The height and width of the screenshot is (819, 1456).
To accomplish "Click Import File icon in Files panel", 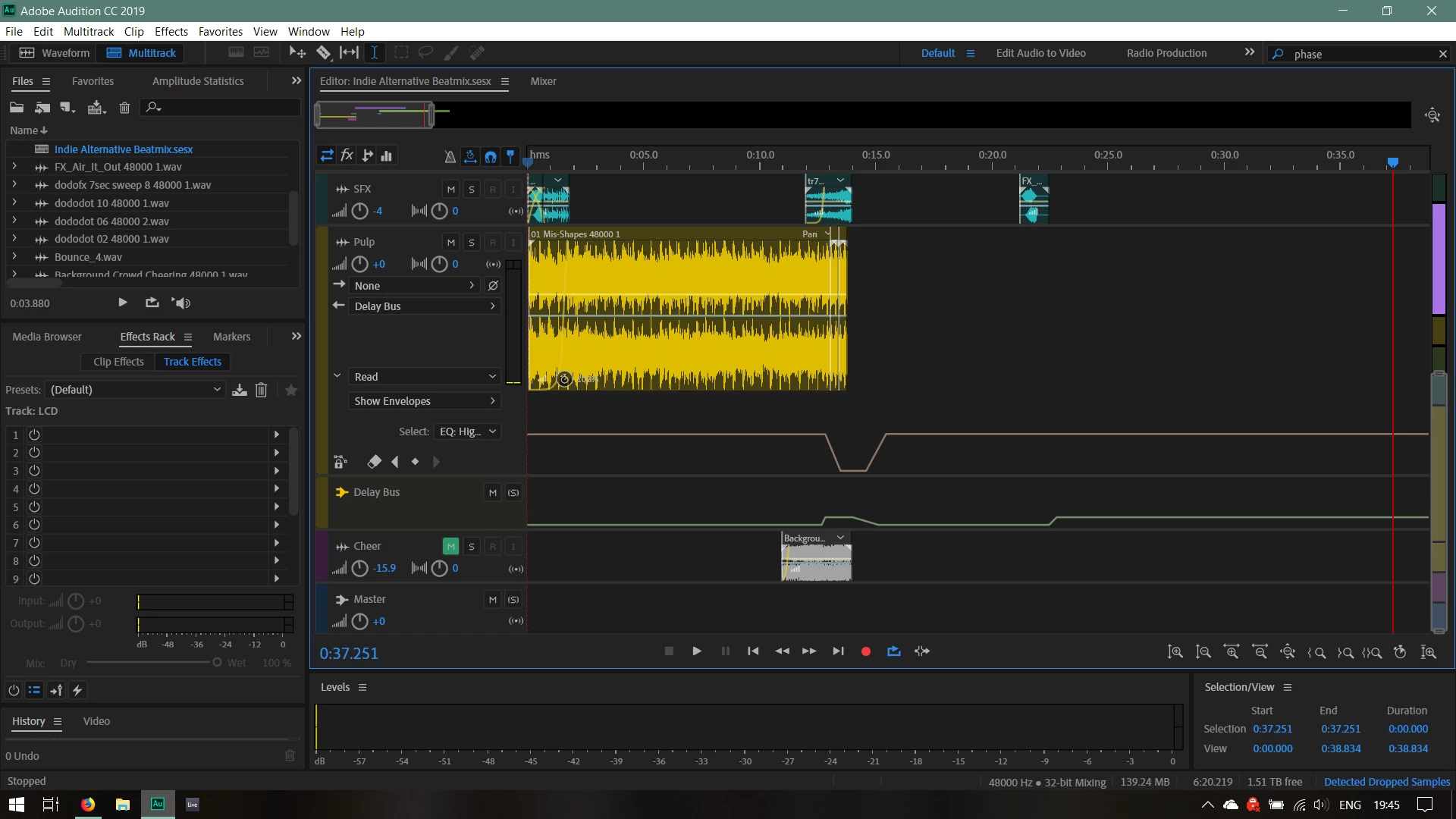I will pyautogui.click(x=42, y=108).
